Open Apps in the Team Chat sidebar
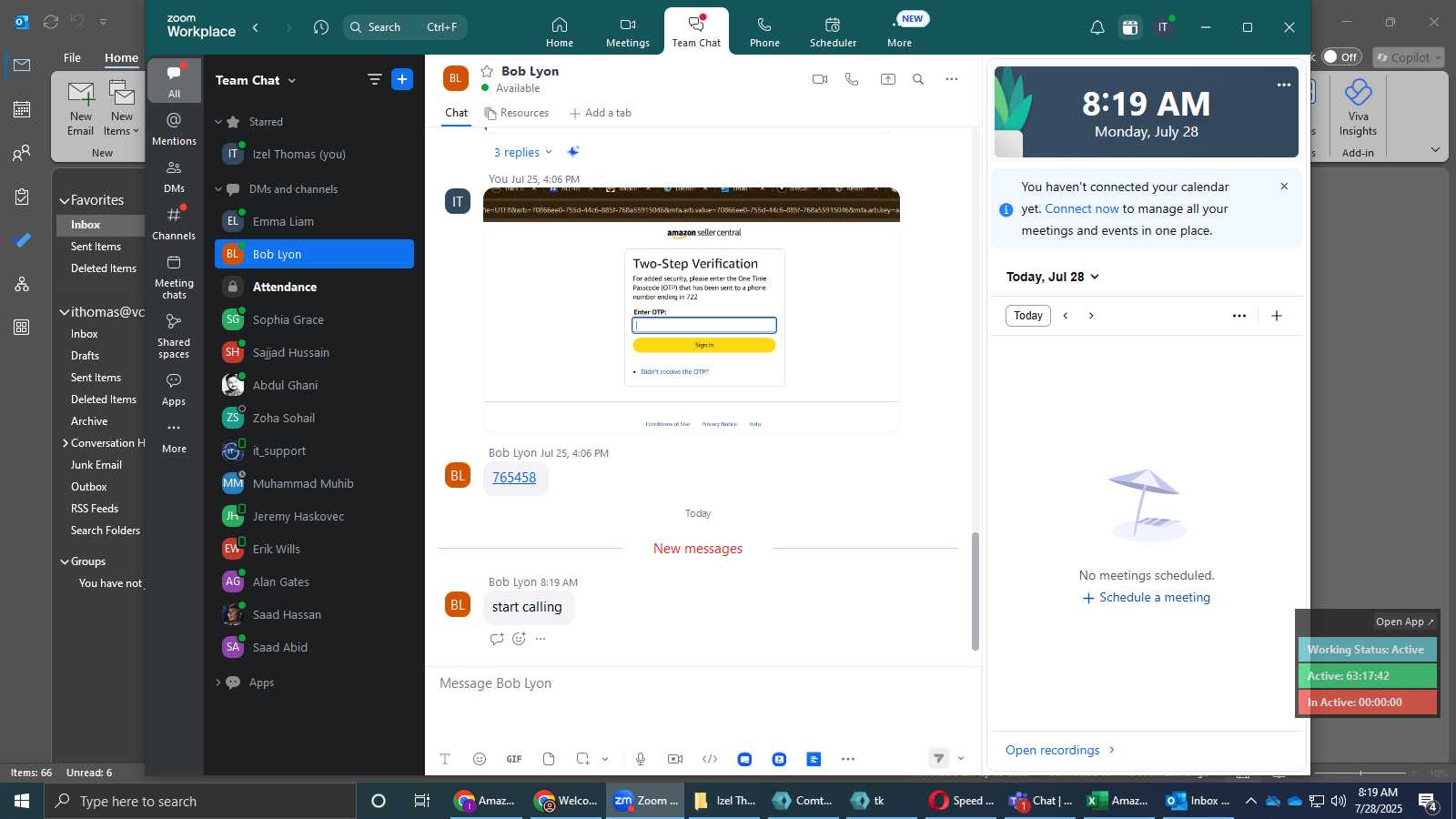The width and height of the screenshot is (1456, 819). (174, 389)
